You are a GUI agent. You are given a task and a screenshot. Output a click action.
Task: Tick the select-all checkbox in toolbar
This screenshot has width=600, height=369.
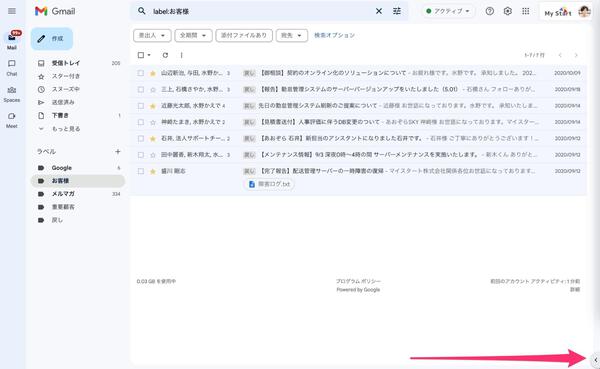[x=141, y=55]
